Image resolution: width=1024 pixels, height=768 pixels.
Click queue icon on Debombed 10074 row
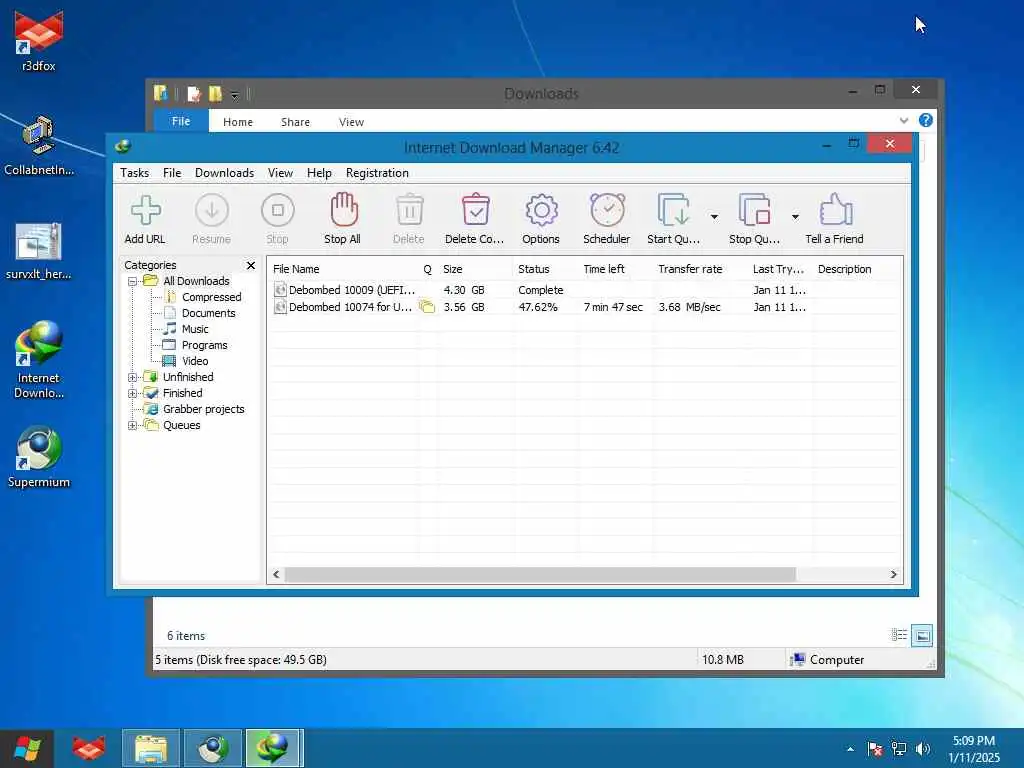click(427, 306)
